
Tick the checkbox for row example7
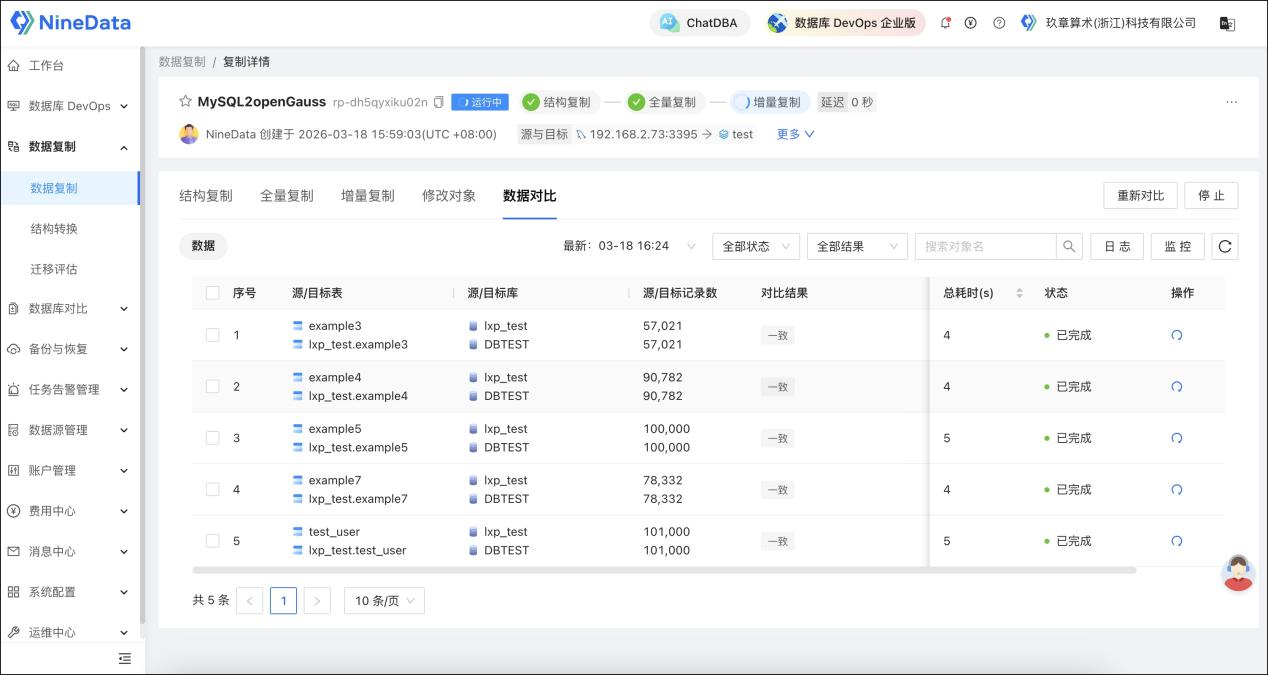(212, 489)
